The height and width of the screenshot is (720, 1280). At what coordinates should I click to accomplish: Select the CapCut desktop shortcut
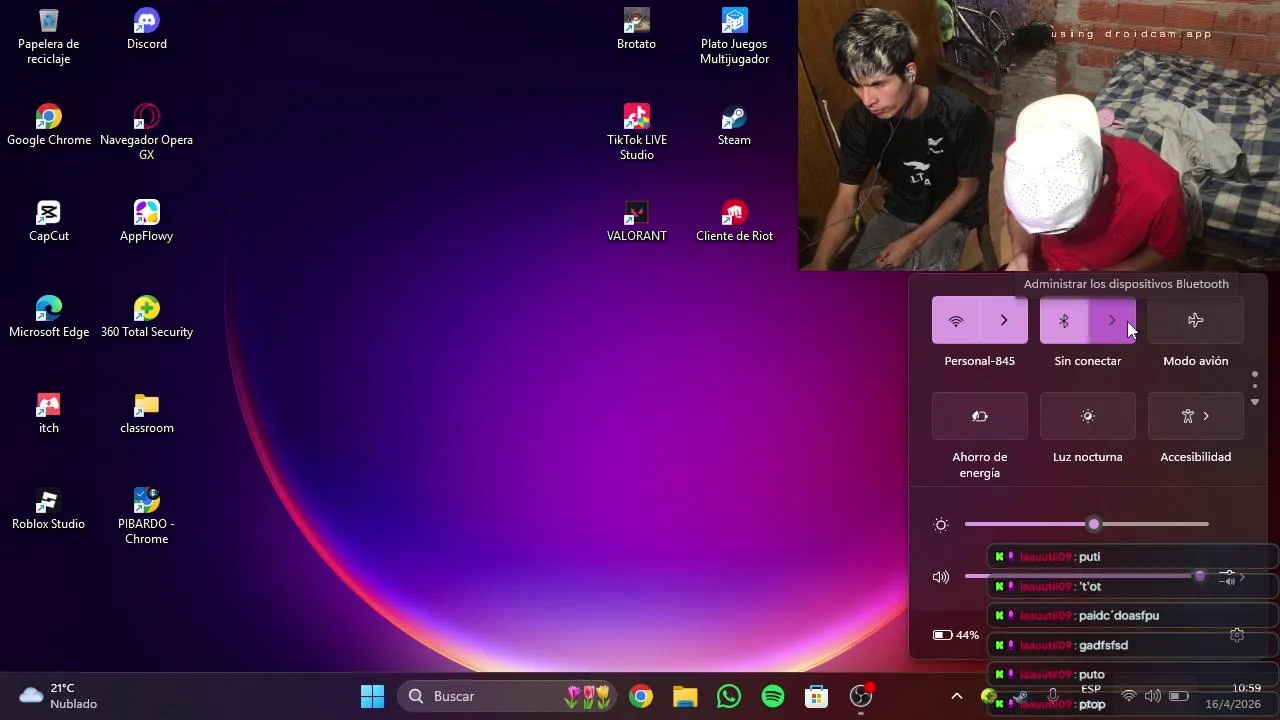point(48,221)
